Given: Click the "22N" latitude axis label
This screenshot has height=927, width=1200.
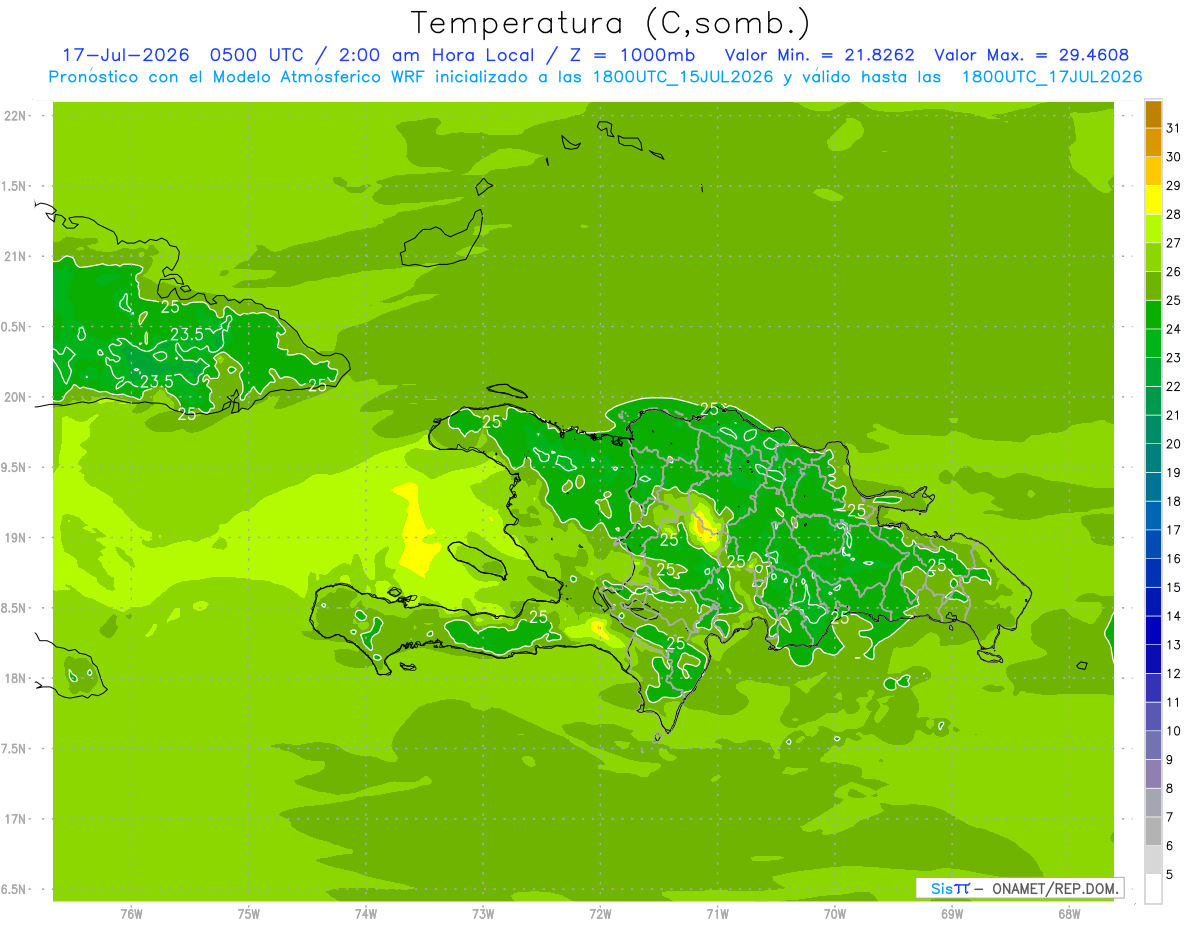Looking at the screenshot, I should pyautogui.click(x=15, y=116).
